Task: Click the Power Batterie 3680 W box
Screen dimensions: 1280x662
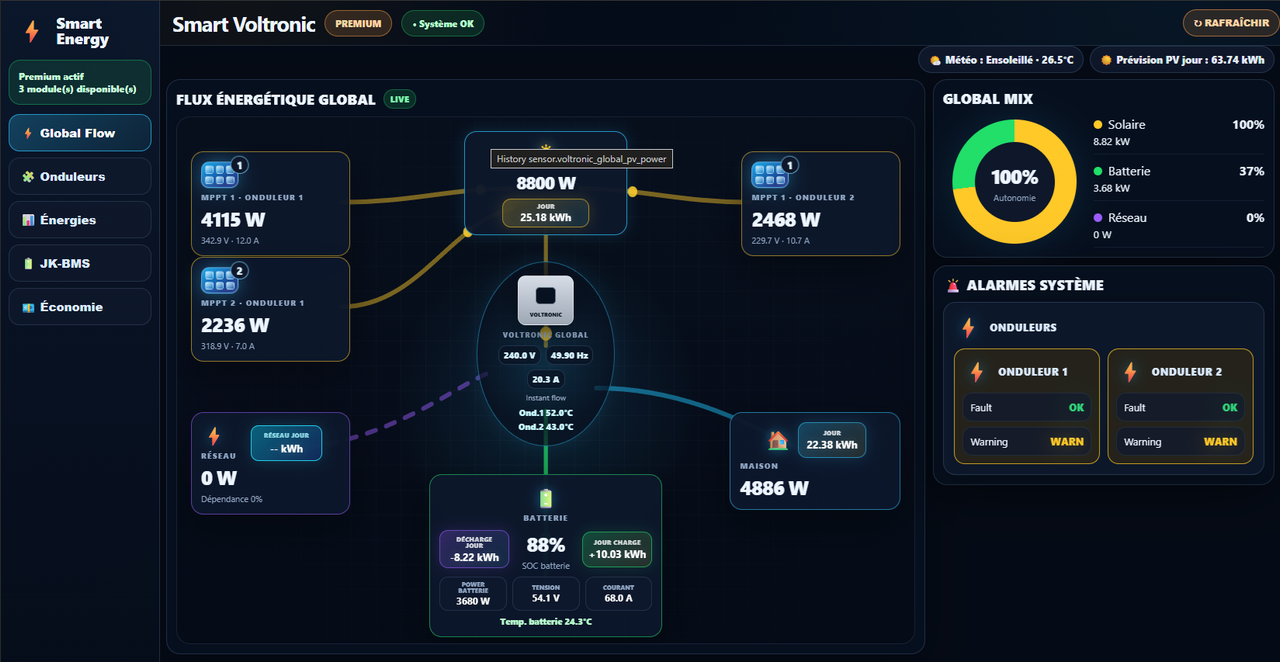Action: pos(473,594)
